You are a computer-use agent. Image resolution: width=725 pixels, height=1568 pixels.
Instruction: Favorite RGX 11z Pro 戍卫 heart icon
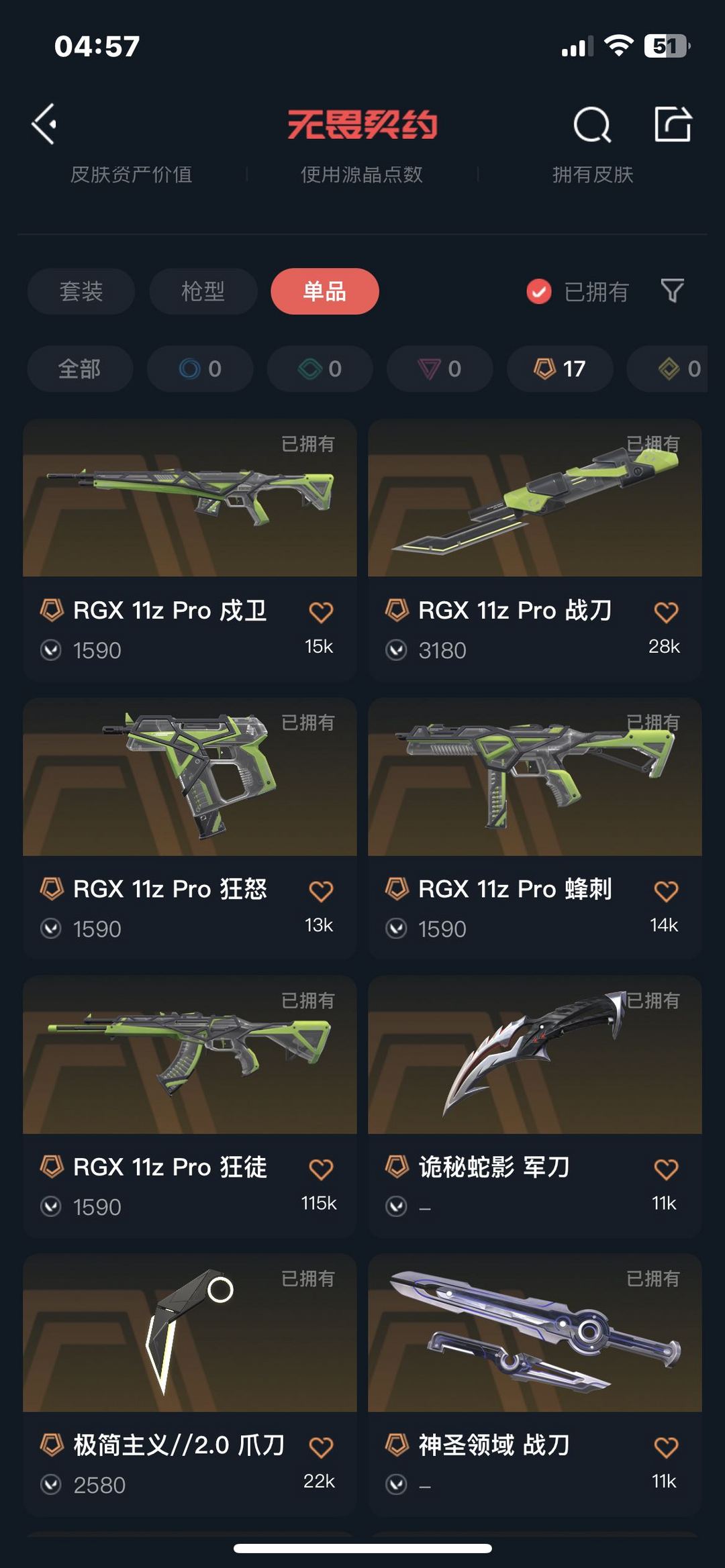(321, 612)
